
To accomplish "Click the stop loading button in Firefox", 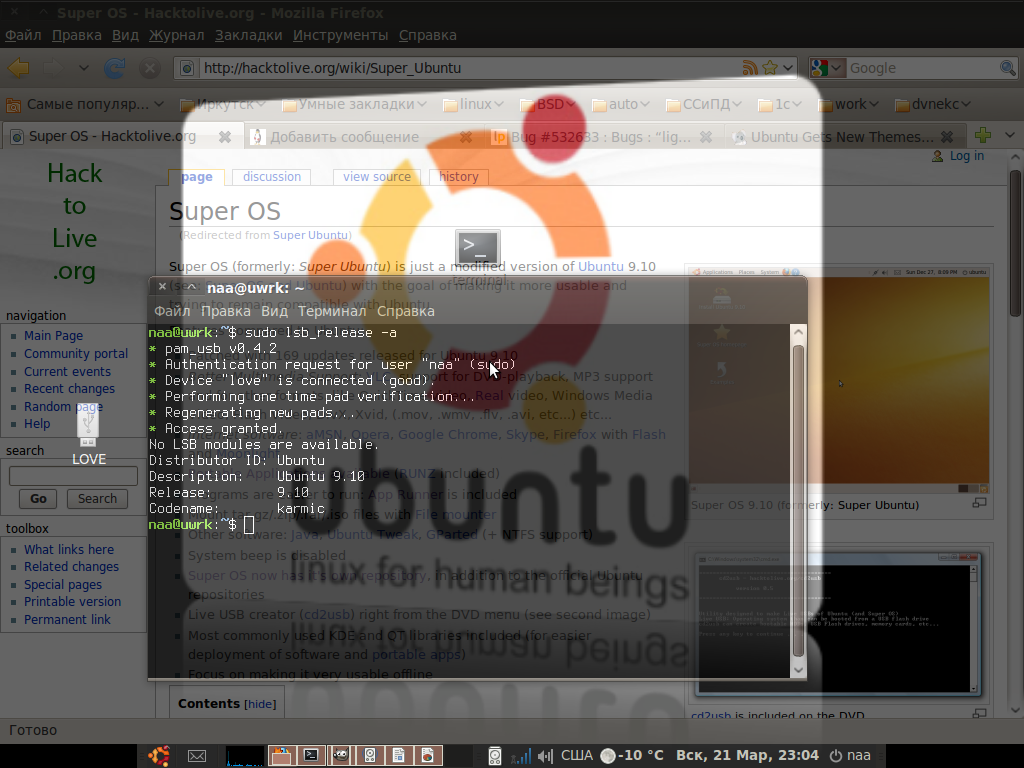I will [x=150, y=68].
